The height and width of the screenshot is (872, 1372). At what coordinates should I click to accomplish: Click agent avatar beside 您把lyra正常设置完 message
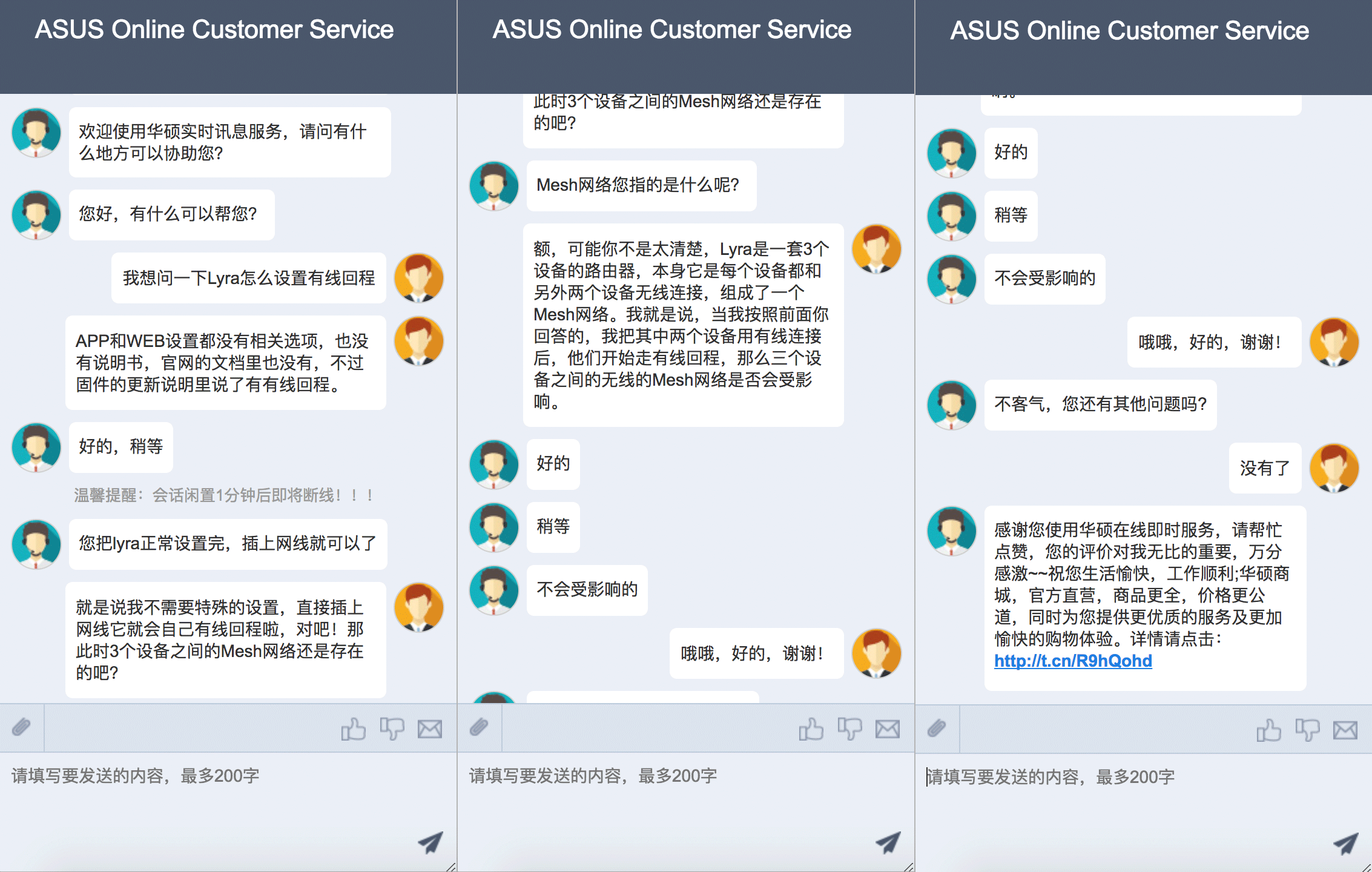point(36,544)
